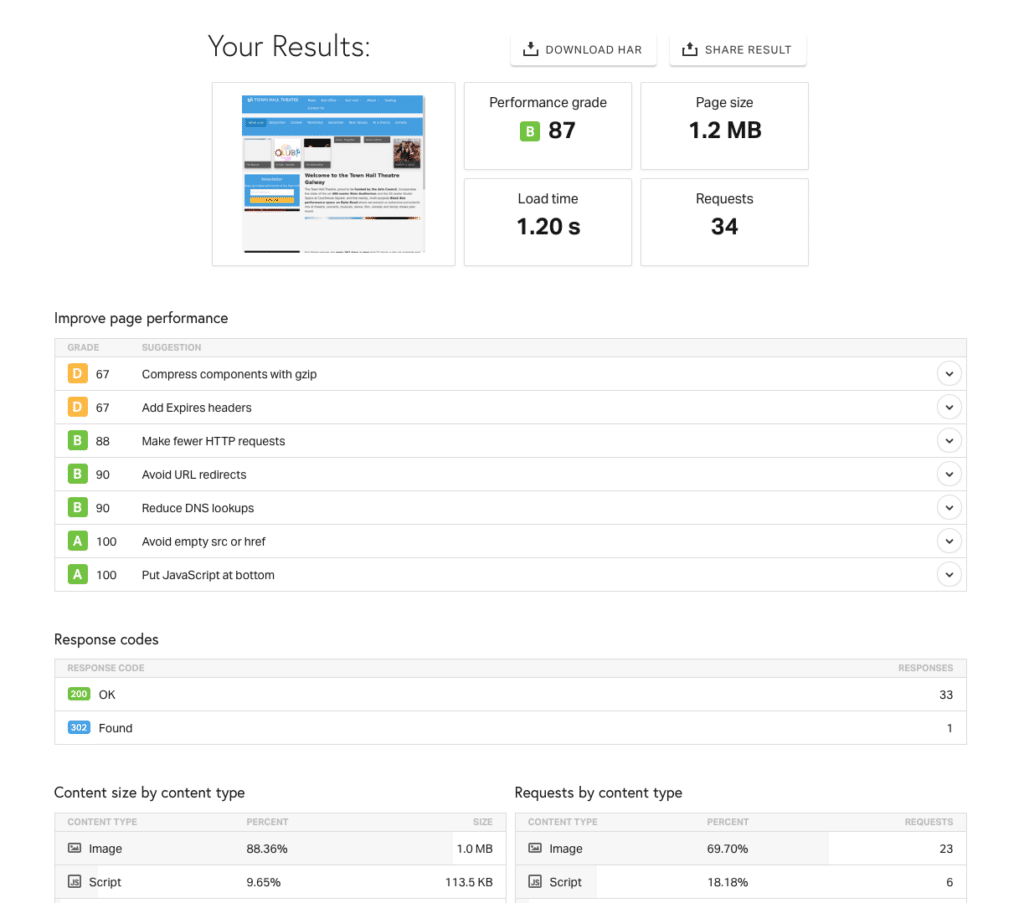Expand the Compress components with gzip row

click(x=949, y=374)
